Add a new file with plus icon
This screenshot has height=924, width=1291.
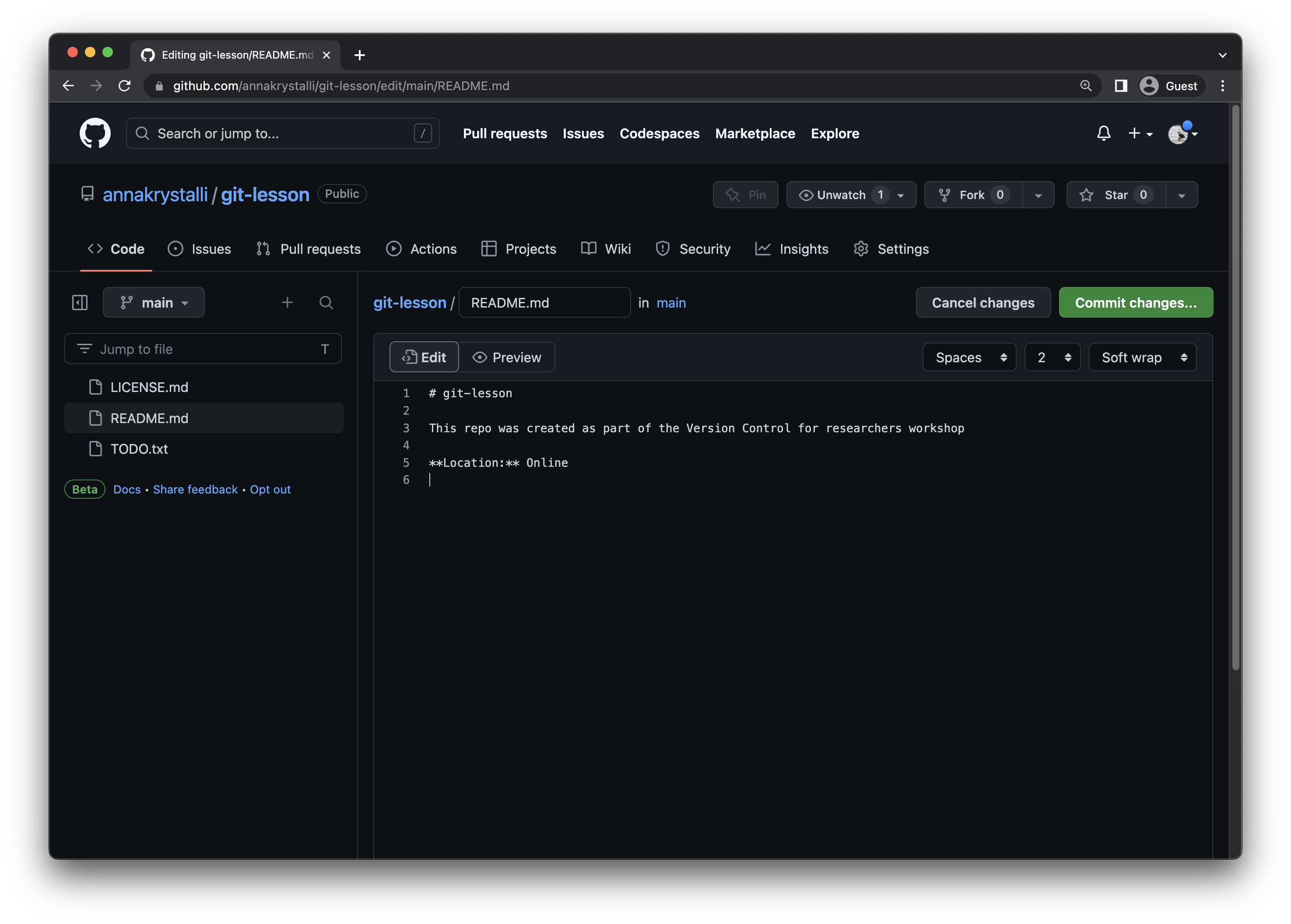[288, 302]
